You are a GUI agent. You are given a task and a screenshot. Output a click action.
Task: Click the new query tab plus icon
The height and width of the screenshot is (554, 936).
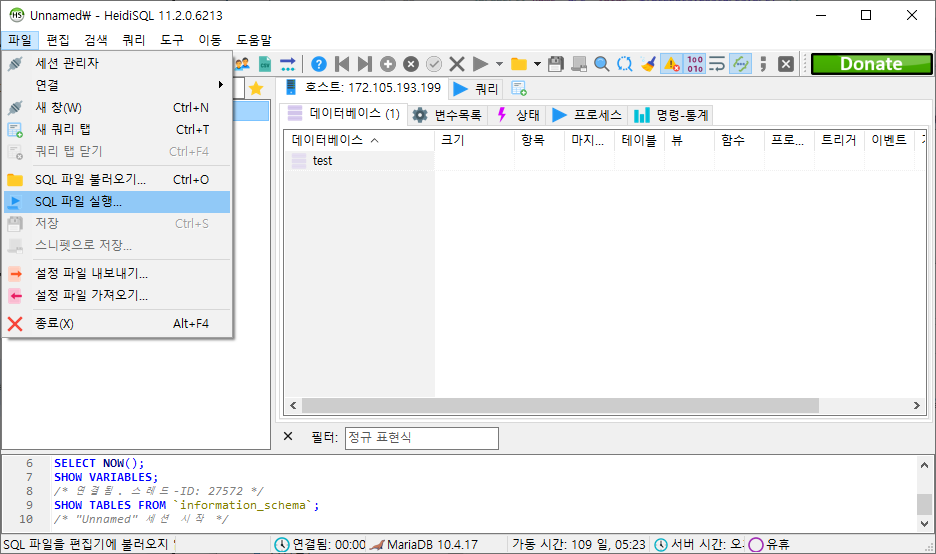coord(519,88)
